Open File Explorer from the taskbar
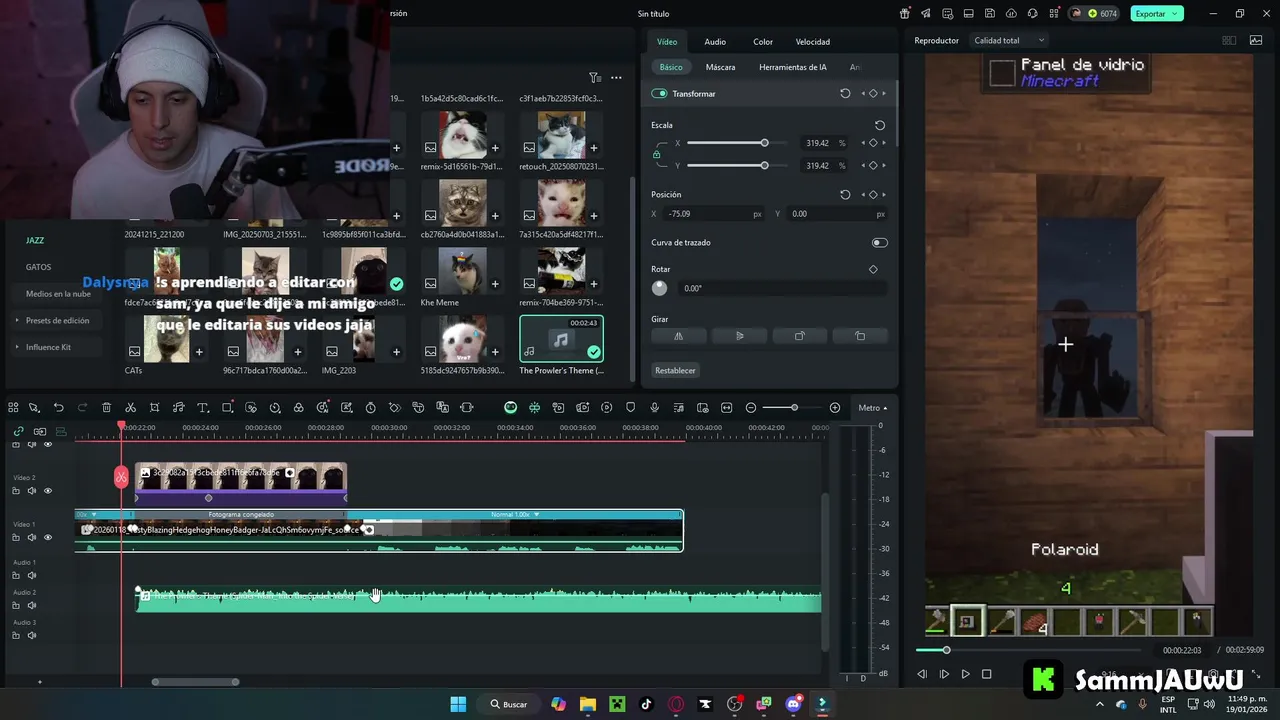The width and height of the screenshot is (1280, 720). tap(588, 704)
